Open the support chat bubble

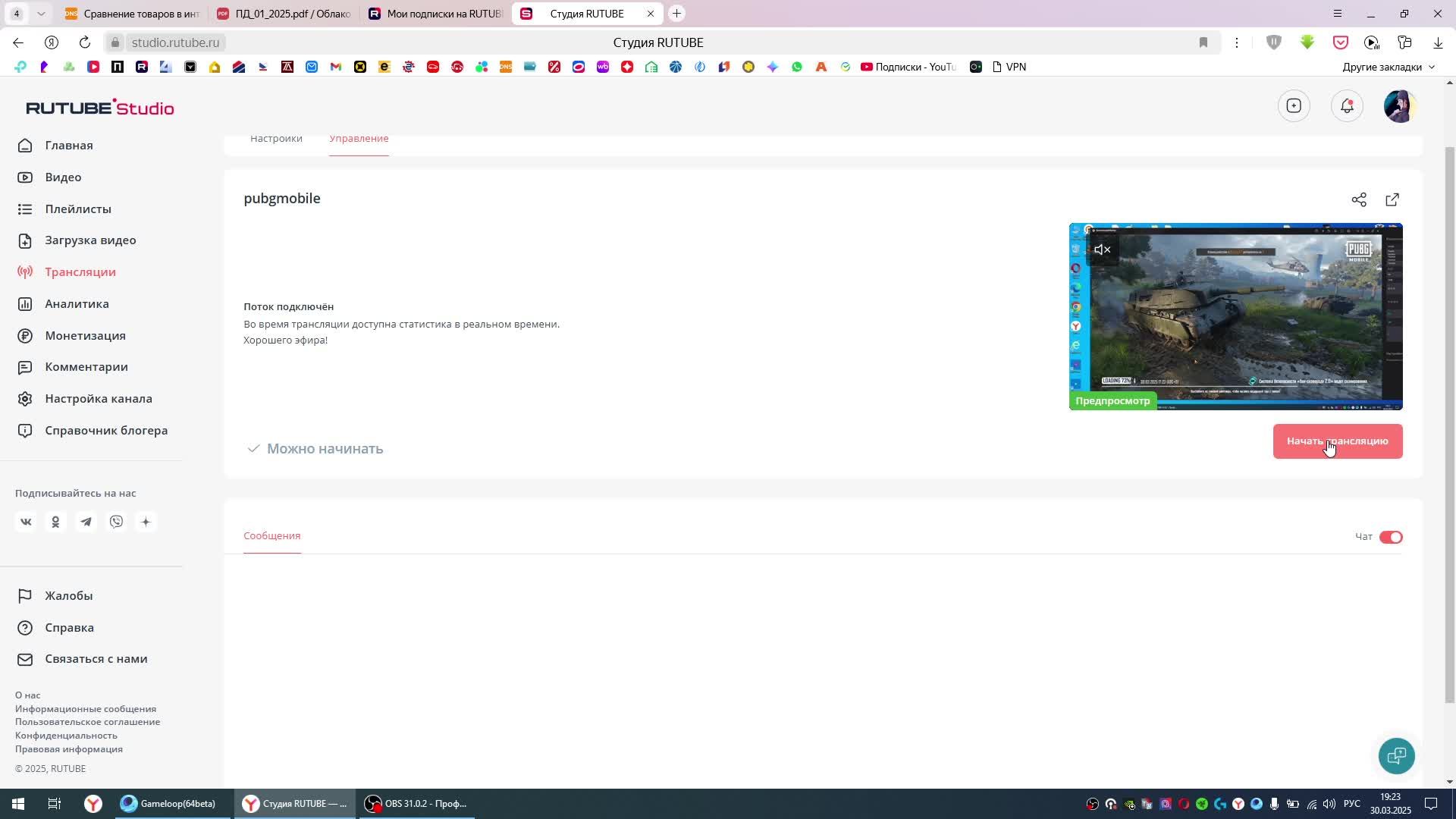(1396, 755)
